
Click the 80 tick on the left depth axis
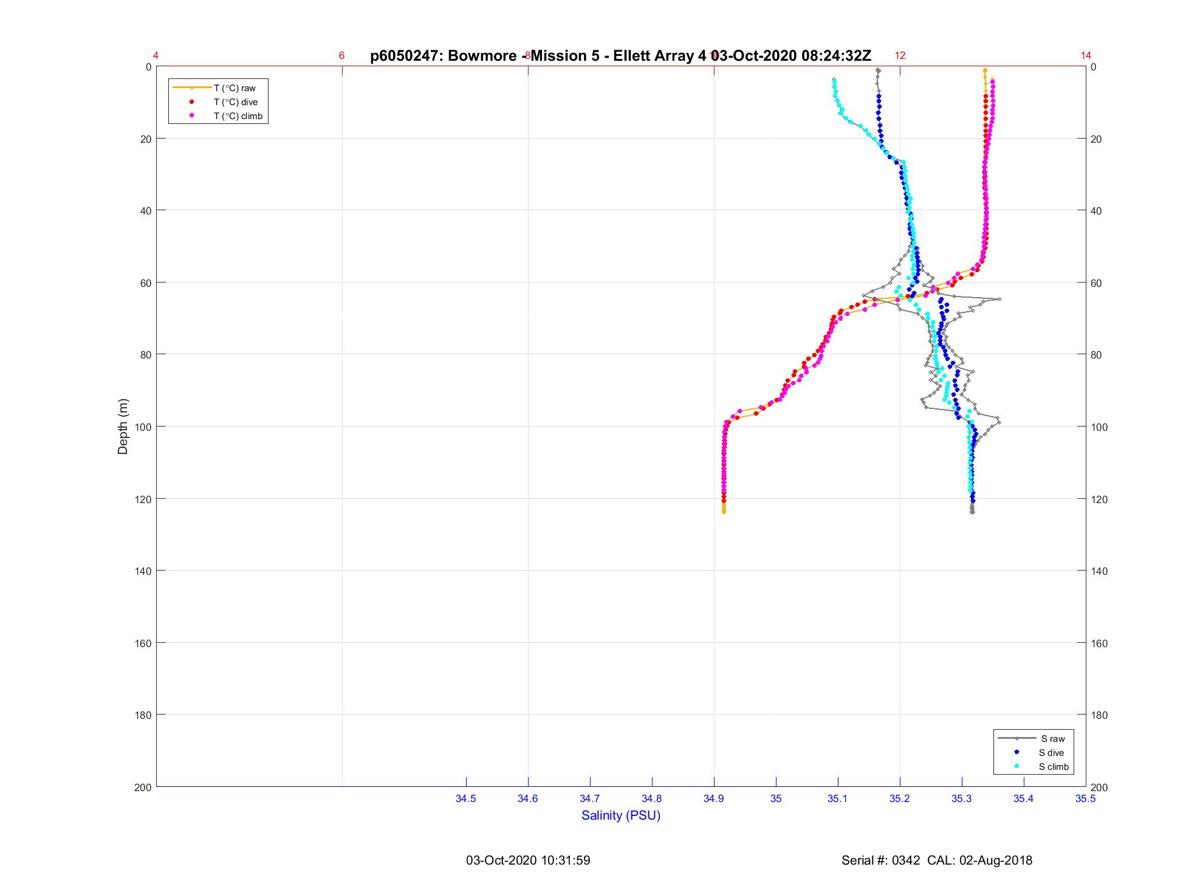[x=145, y=355]
